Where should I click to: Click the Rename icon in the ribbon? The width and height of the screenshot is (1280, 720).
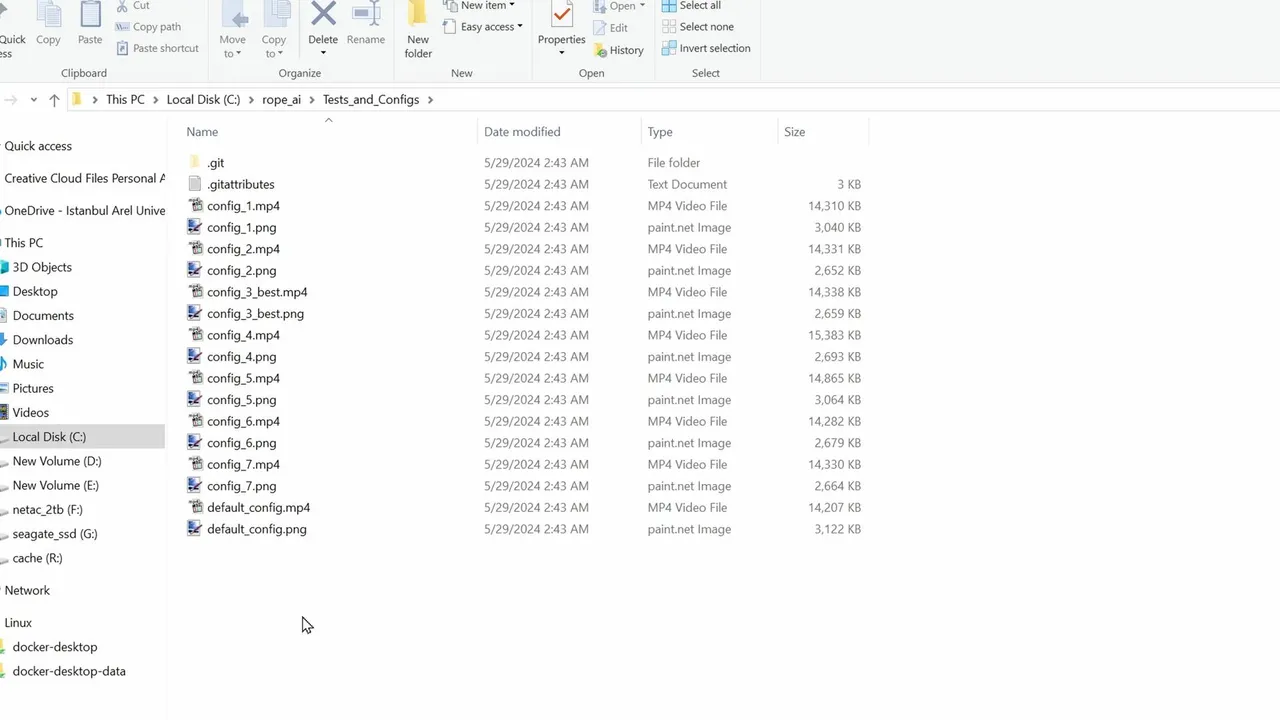click(x=365, y=14)
